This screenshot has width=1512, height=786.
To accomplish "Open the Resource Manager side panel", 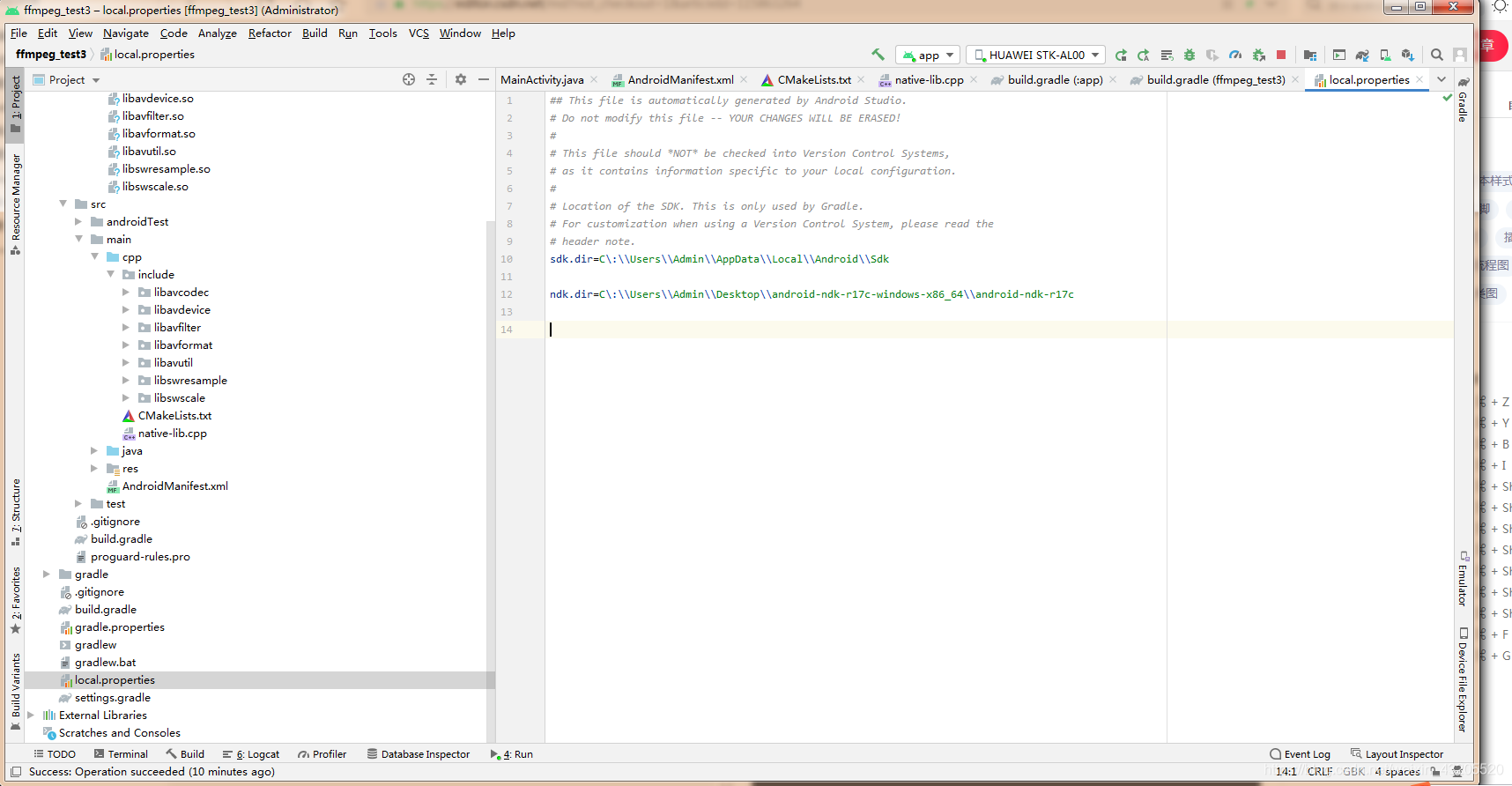I will [15, 204].
